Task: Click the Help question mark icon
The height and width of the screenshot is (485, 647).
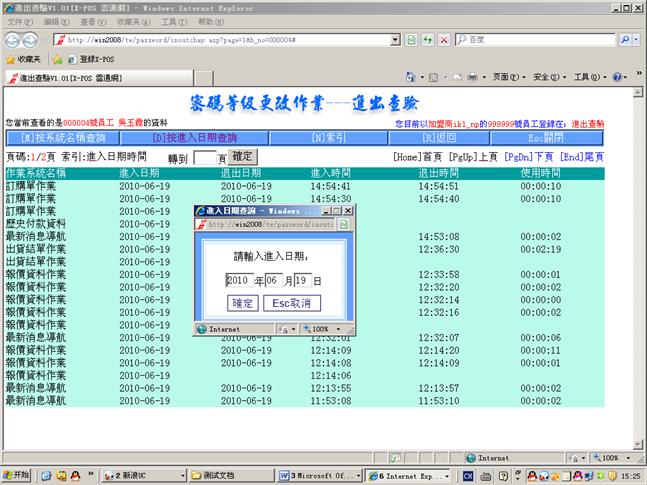Action: coord(616,77)
